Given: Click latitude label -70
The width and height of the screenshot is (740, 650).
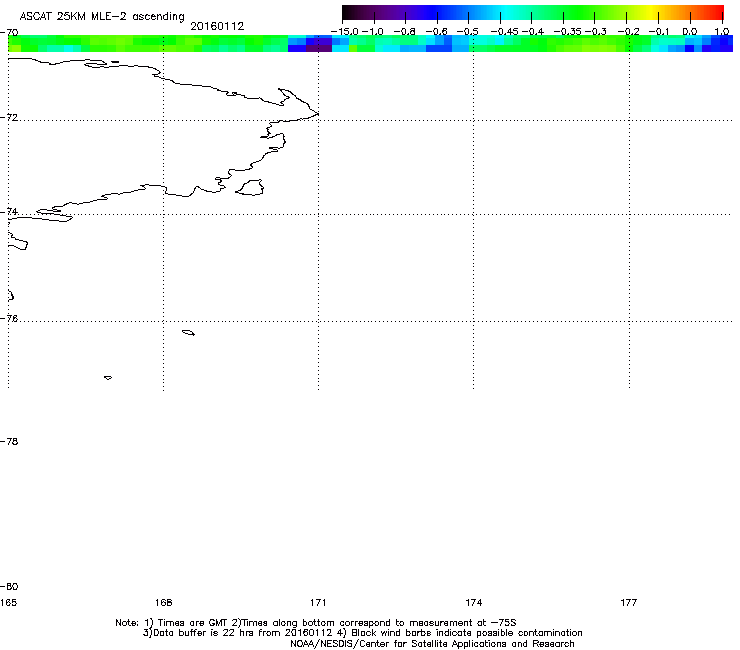Looking at the screenshot, I should click(9, 33).
